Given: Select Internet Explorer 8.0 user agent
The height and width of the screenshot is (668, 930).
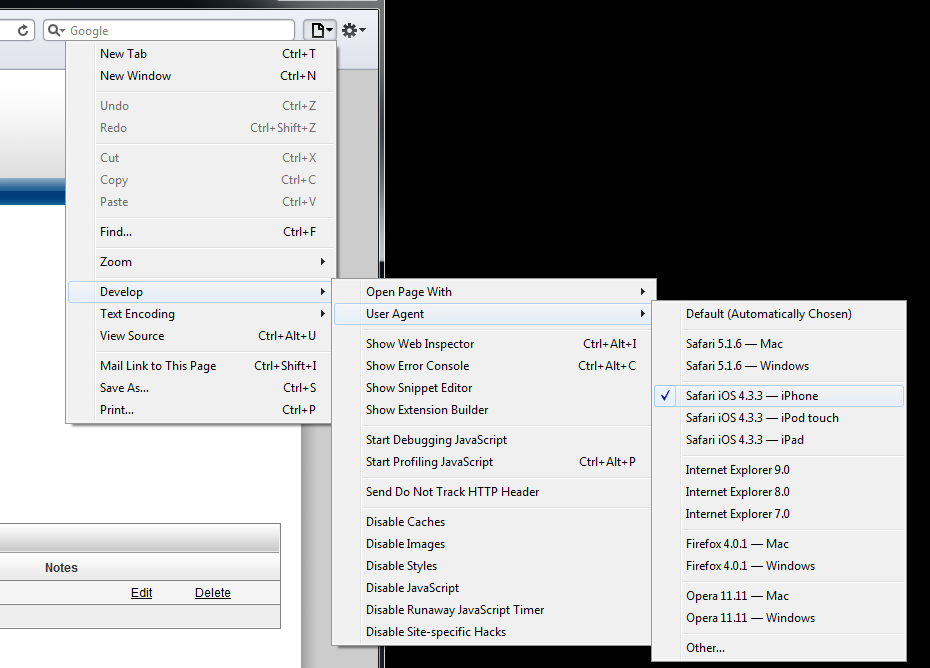Looking at the screenshot, I should click(x=779, y=492).
